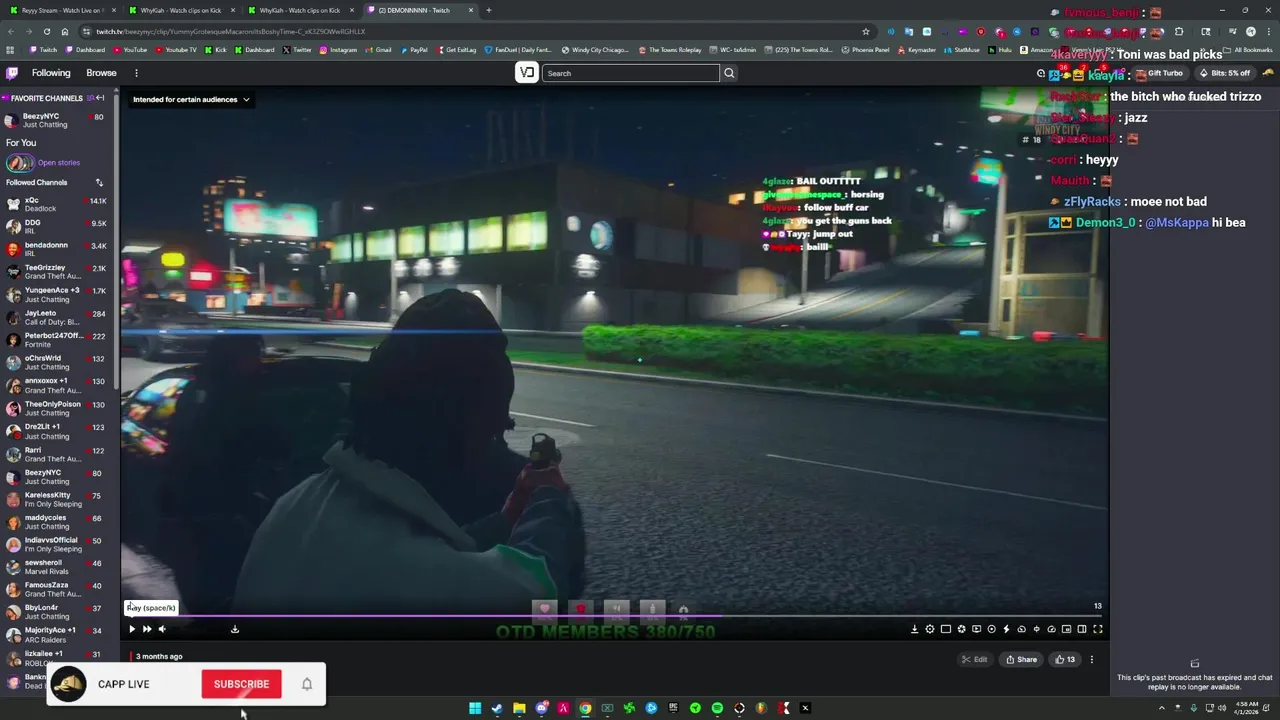1280x720 pixels.
Task: Click the fast-forward icon in player controls
Action: 147,629
